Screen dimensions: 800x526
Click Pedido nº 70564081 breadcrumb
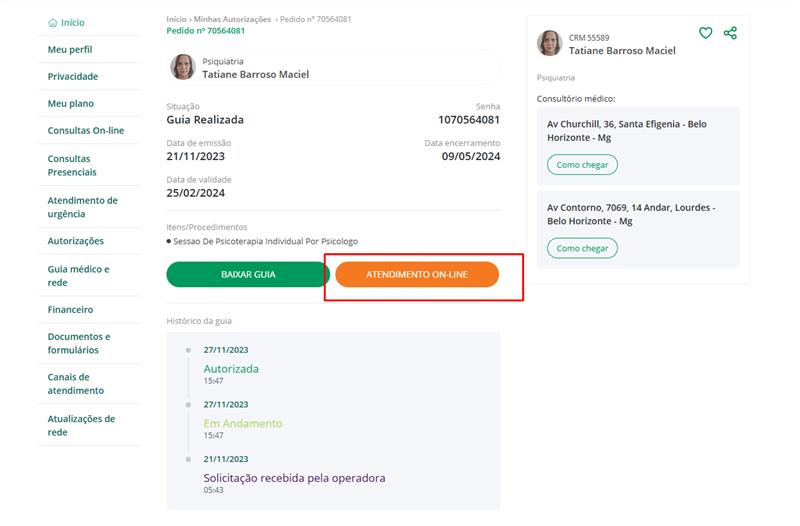(x=315, y=19)
